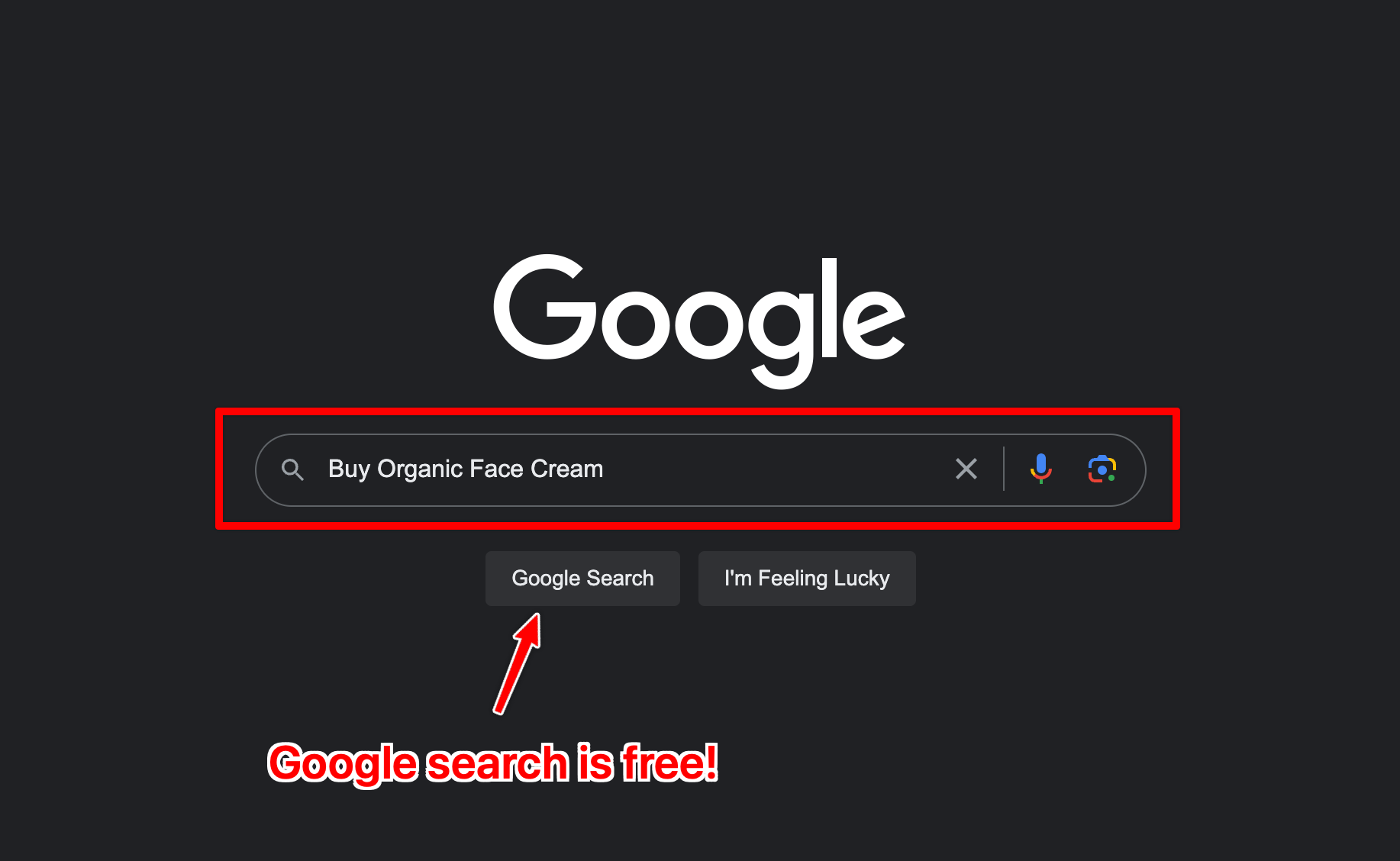Click the magnifying glass search icon
The height and width of the screenshot is (861, 1400).
[x=292, y=469]
